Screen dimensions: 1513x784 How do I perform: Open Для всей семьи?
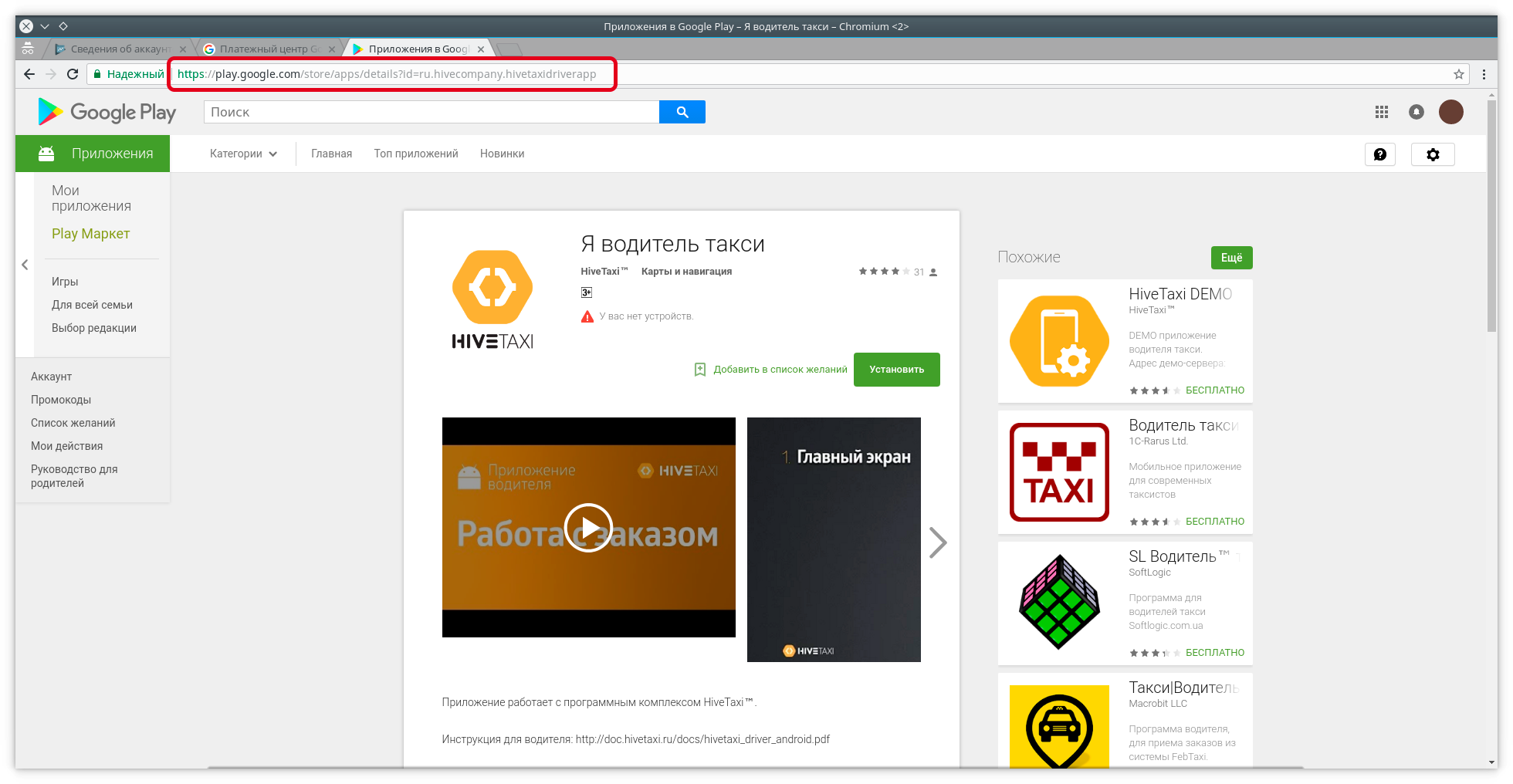pos(92,305)
